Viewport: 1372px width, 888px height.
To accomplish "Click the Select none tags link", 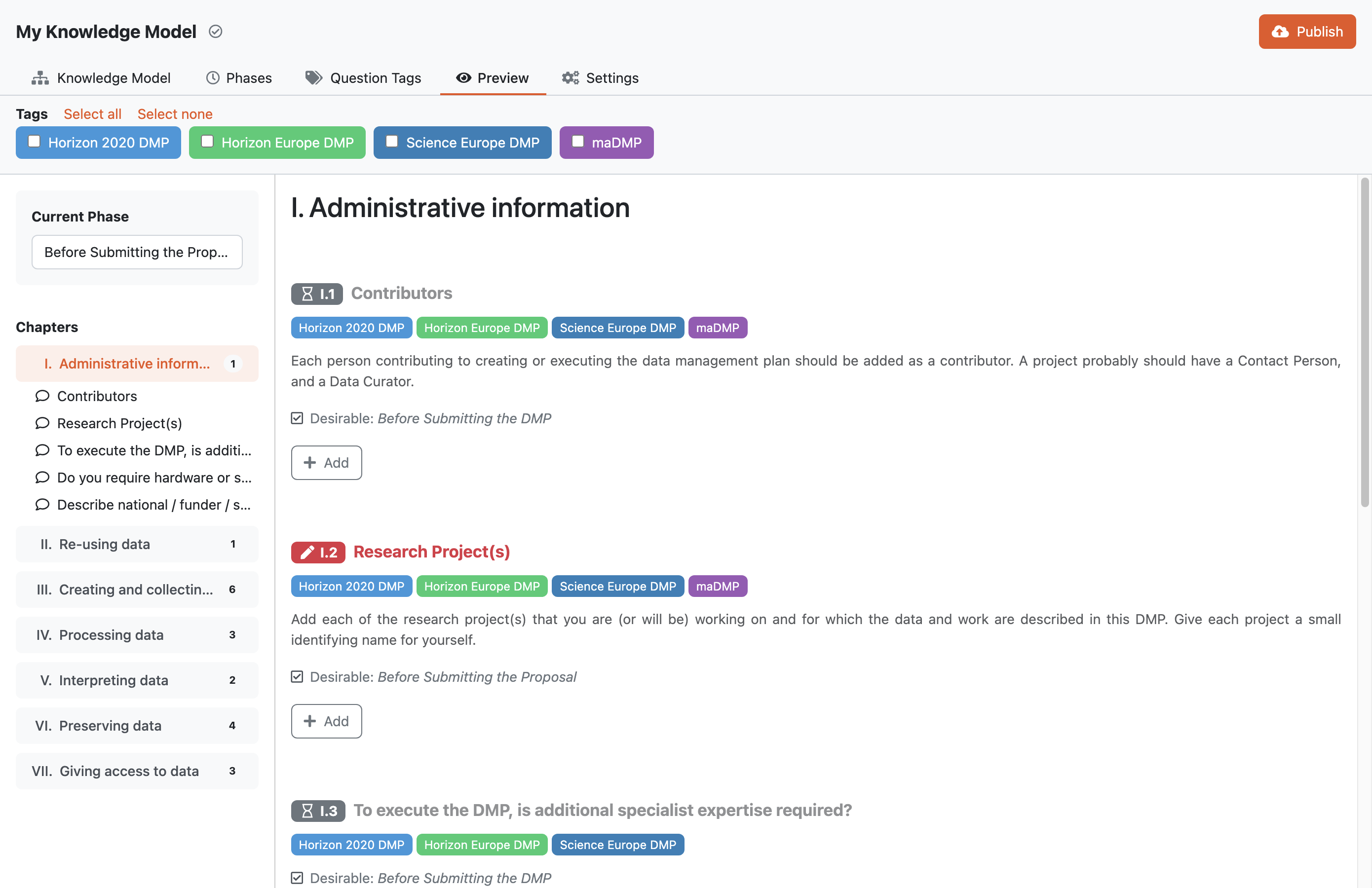I will point(175,114).
